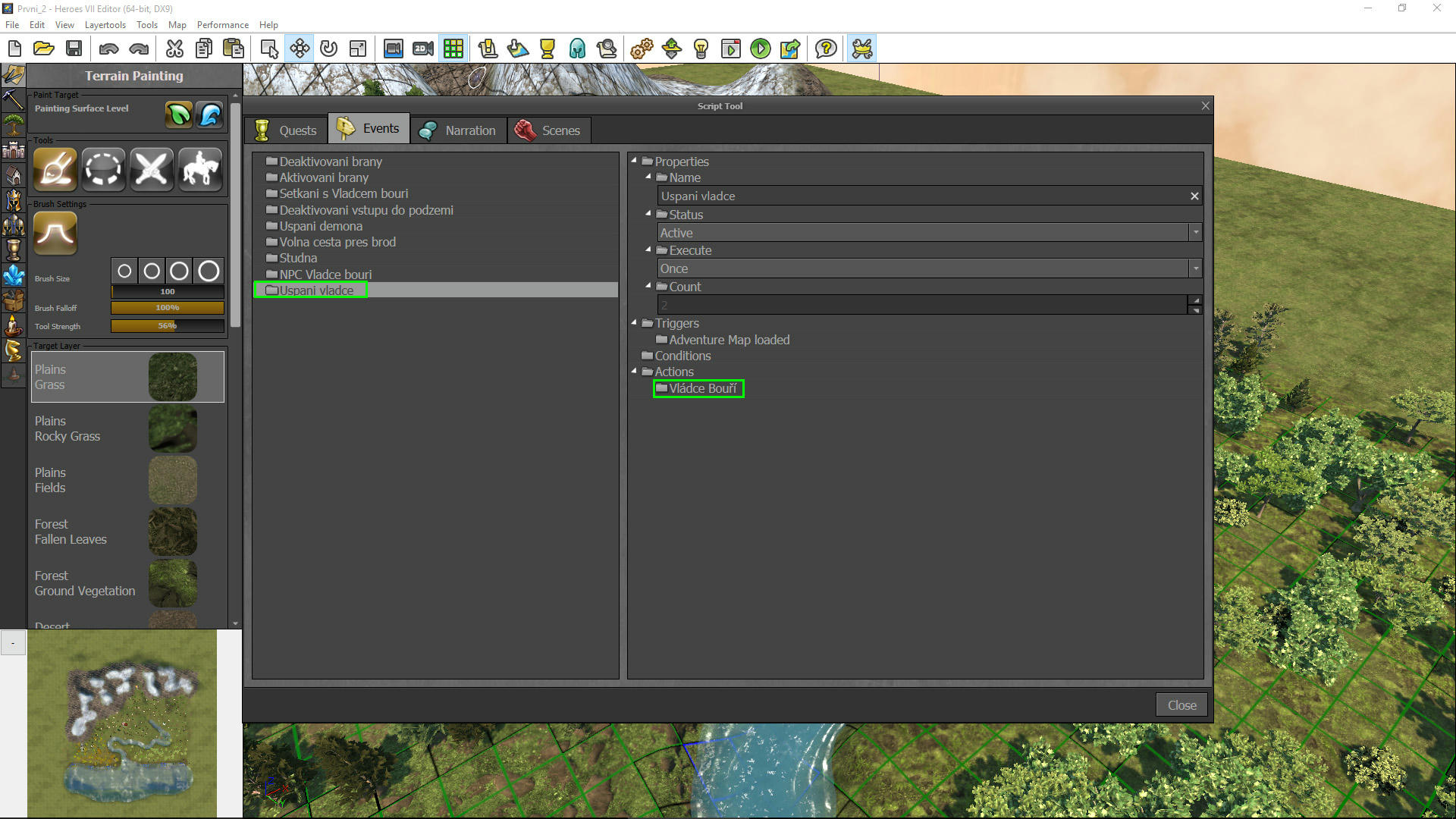Switch to 3D camera view icon
This screenshot has height=819, width=1456.
coord(393,49)
